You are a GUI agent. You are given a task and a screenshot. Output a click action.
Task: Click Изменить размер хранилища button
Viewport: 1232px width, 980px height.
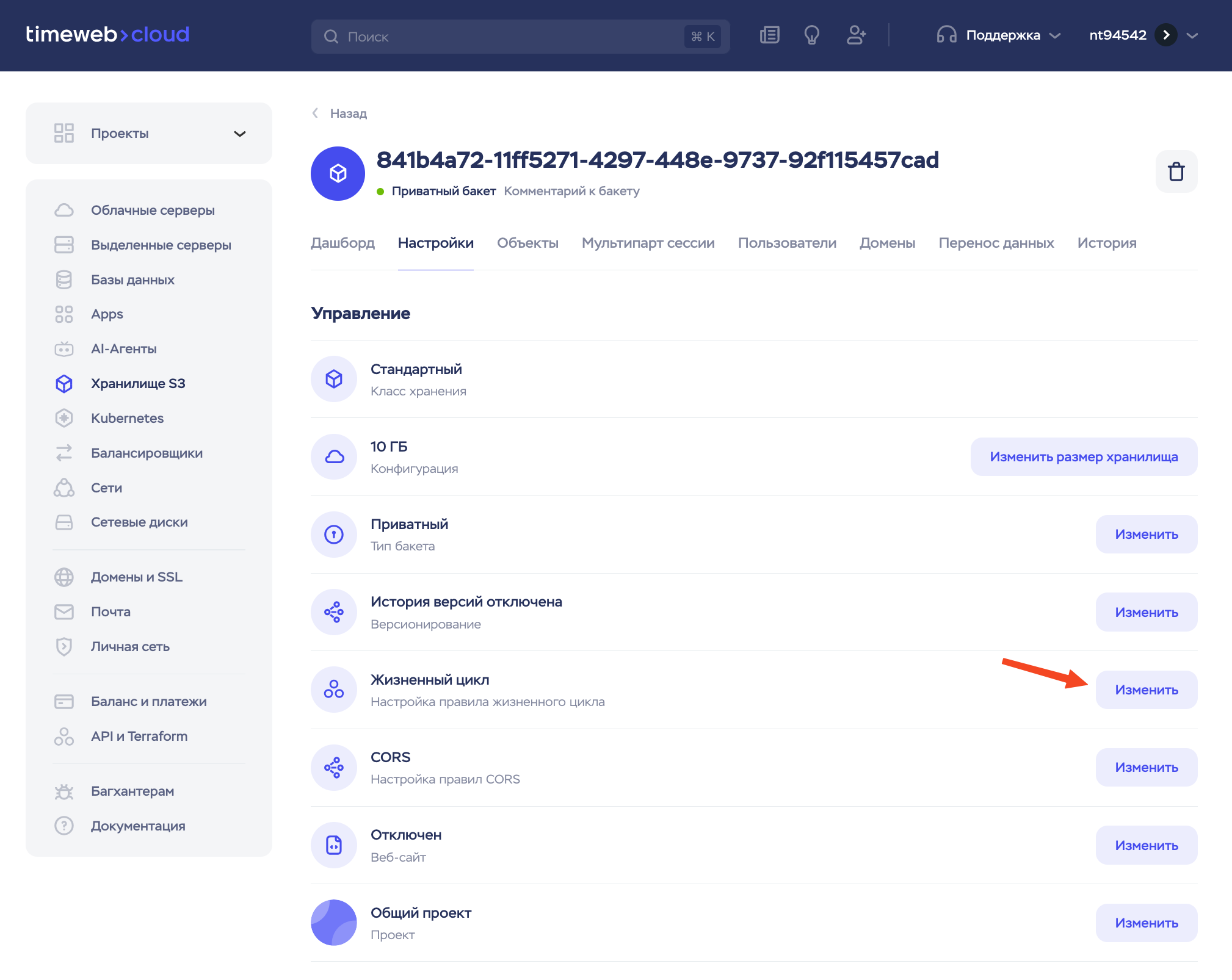pyautogui.click(x=1083, y=456)
